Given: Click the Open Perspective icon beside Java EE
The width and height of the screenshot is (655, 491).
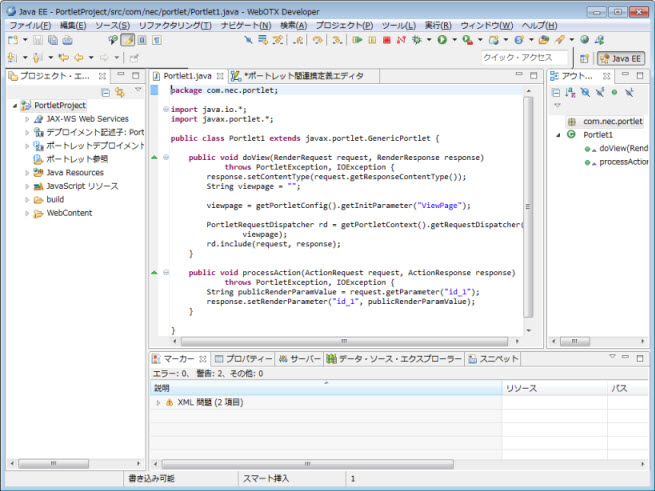Looking at the screenshot, I should 583,58.
